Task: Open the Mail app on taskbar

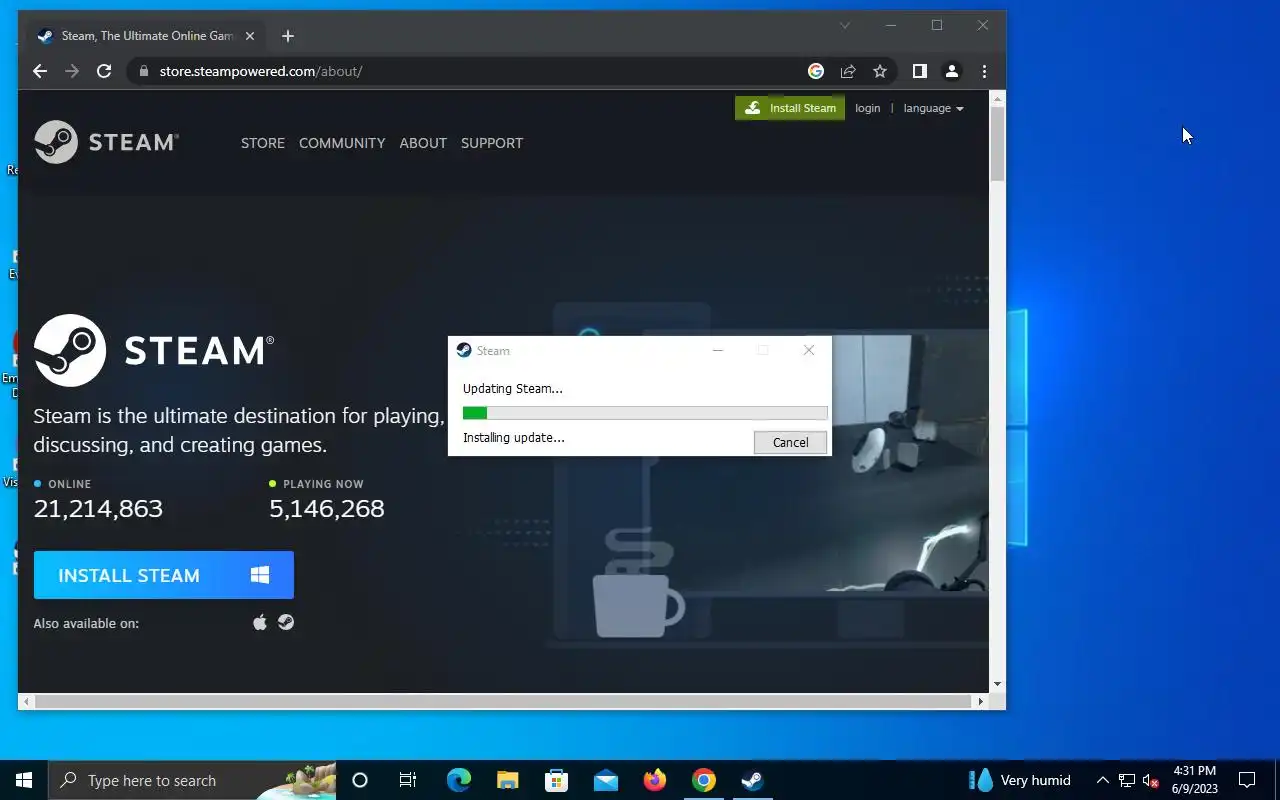Action: [605, 780]
